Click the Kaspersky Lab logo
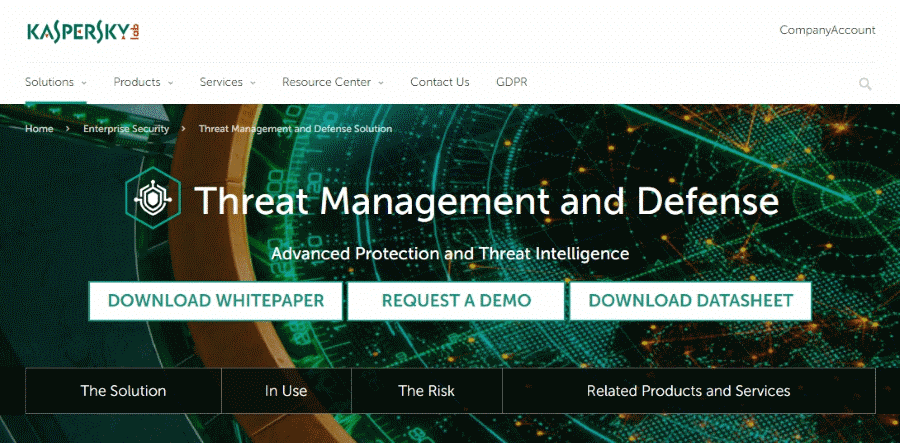The width and height of the screenshot is (900, 443). 83,32
